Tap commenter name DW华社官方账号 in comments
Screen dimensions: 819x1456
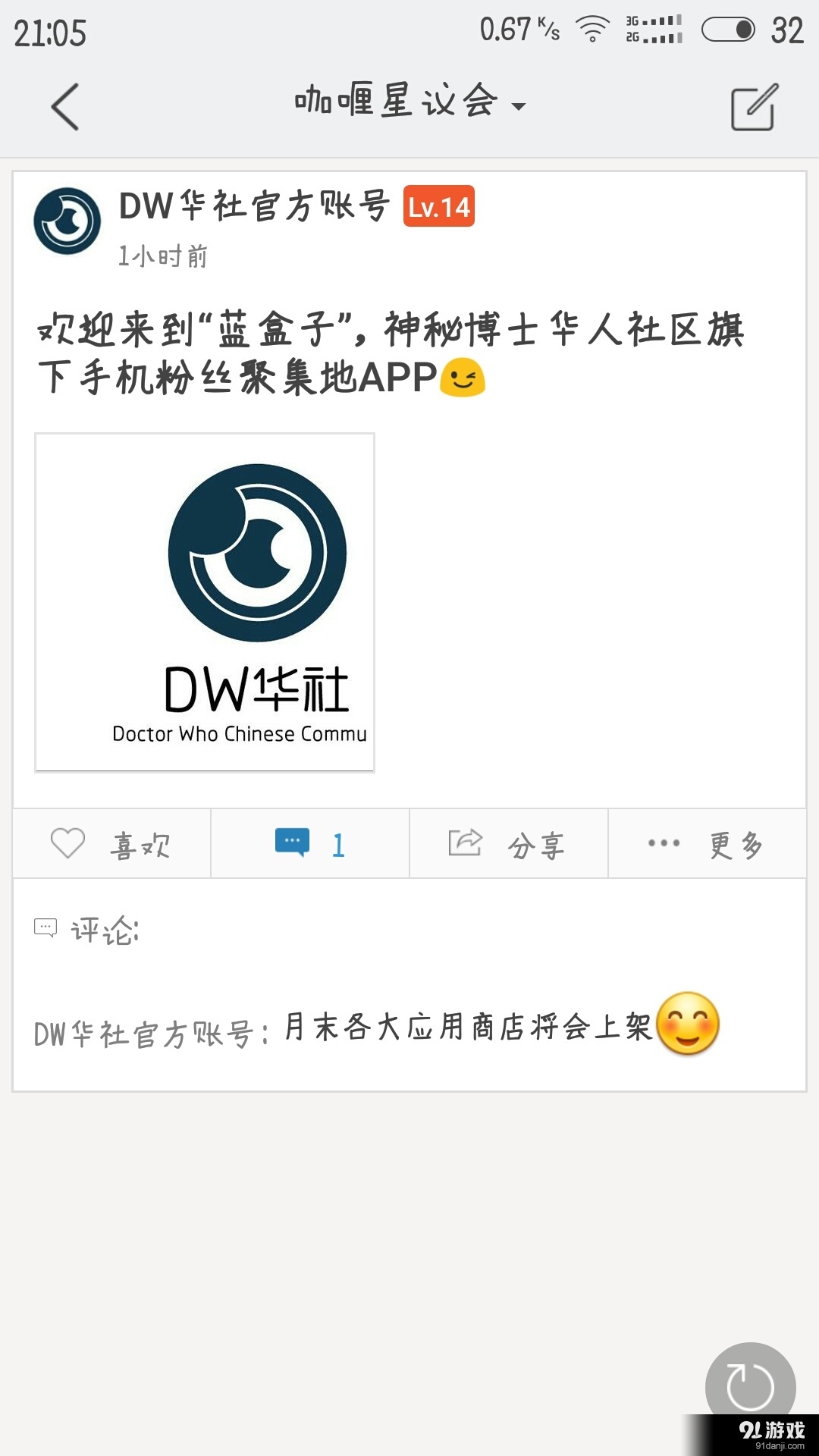point(143,1034)
